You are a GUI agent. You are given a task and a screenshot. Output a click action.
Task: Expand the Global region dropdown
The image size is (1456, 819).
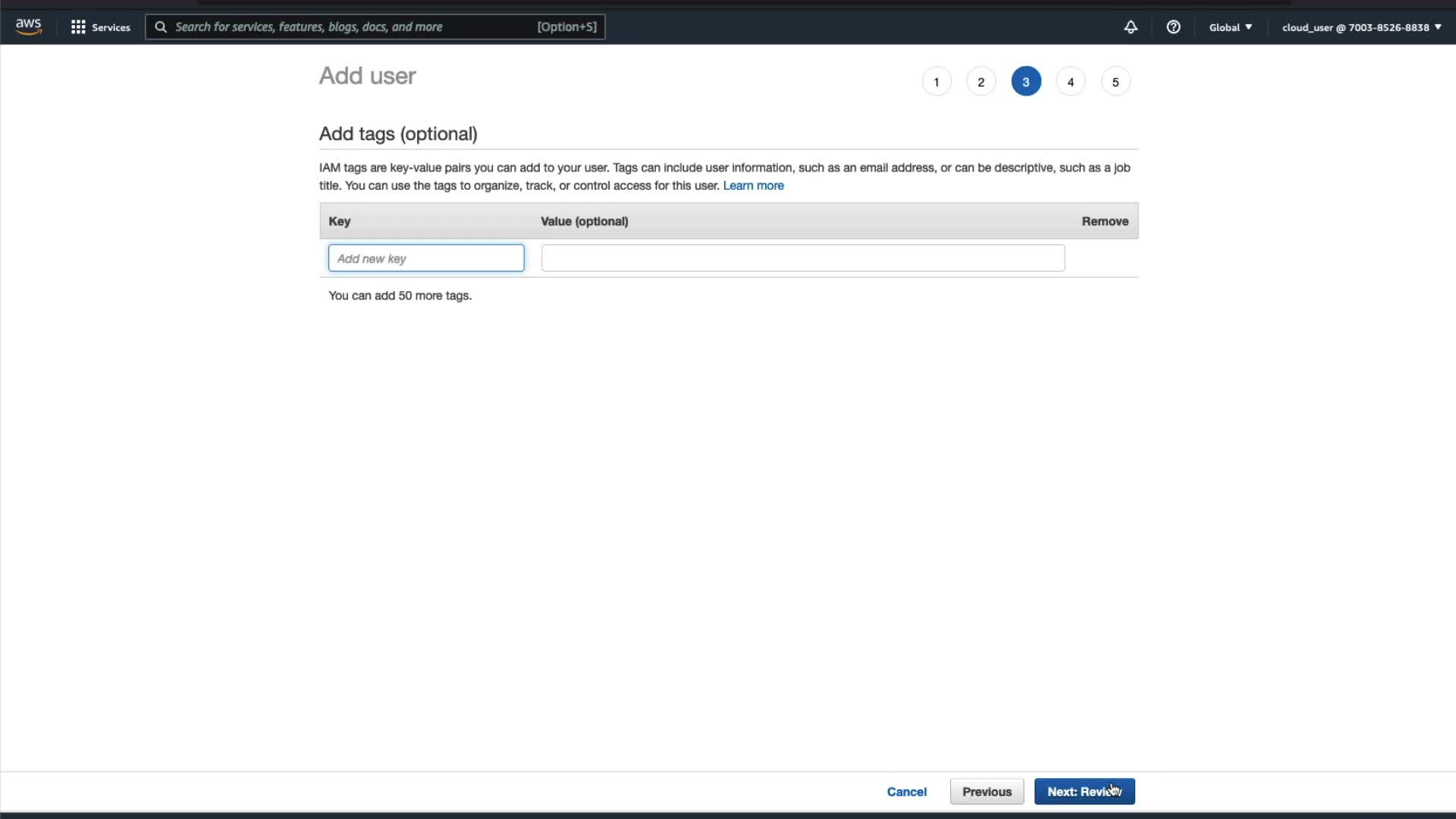point(1230,27)
